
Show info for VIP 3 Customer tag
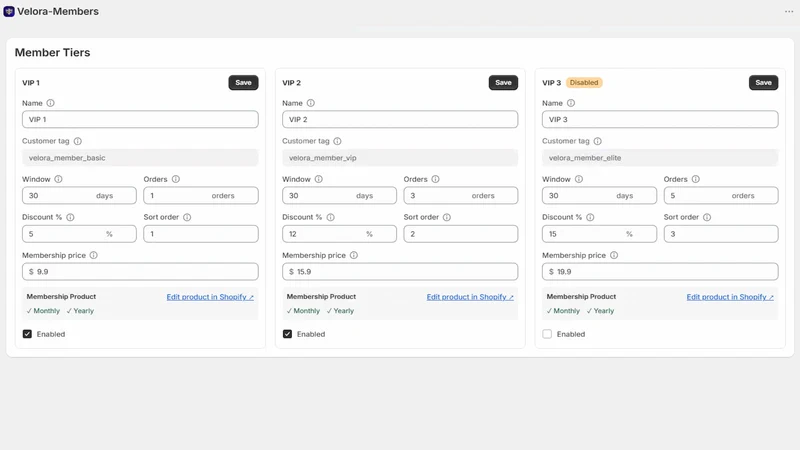[597, 141]
